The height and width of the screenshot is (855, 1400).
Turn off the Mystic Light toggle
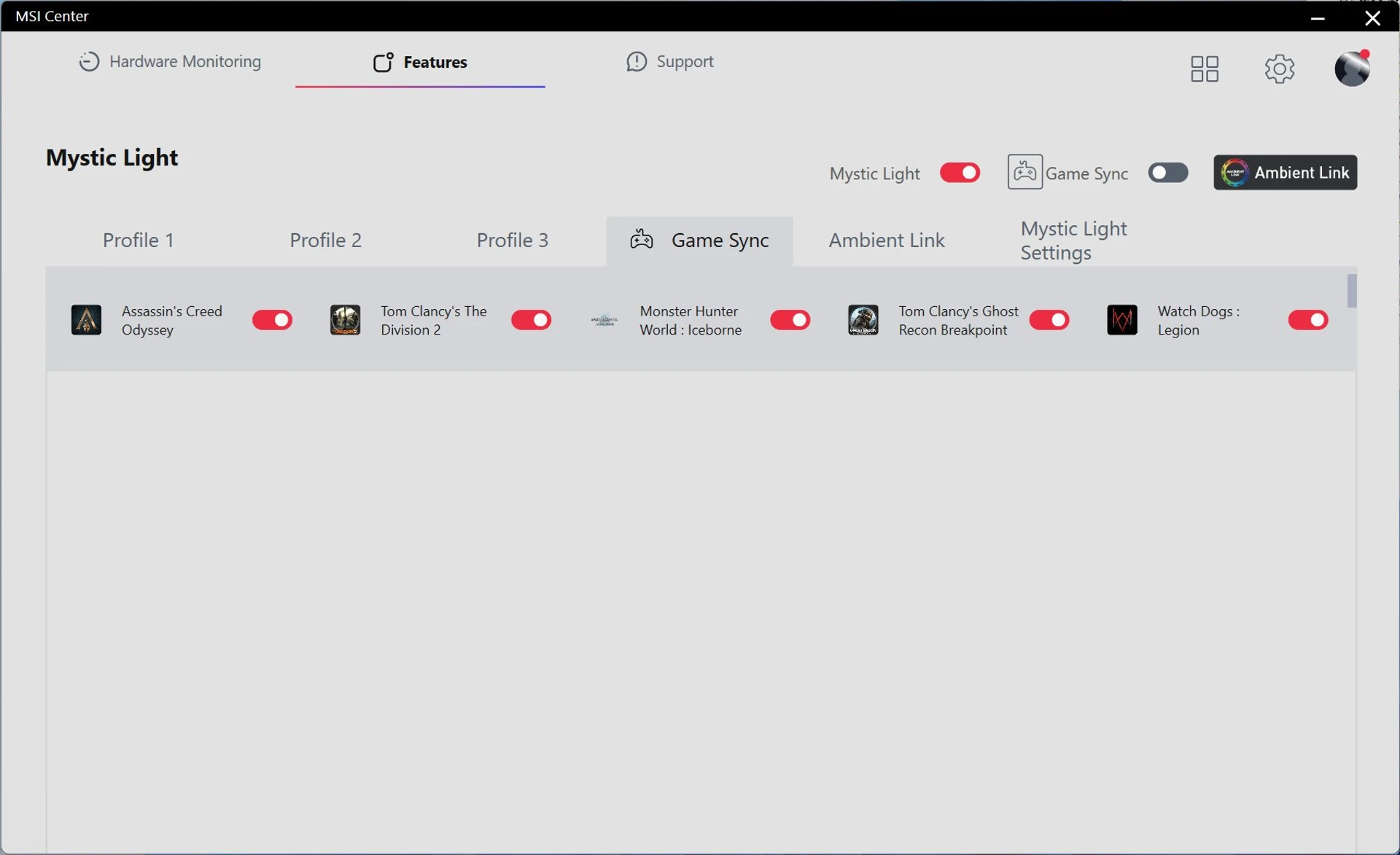coord(960,173)
